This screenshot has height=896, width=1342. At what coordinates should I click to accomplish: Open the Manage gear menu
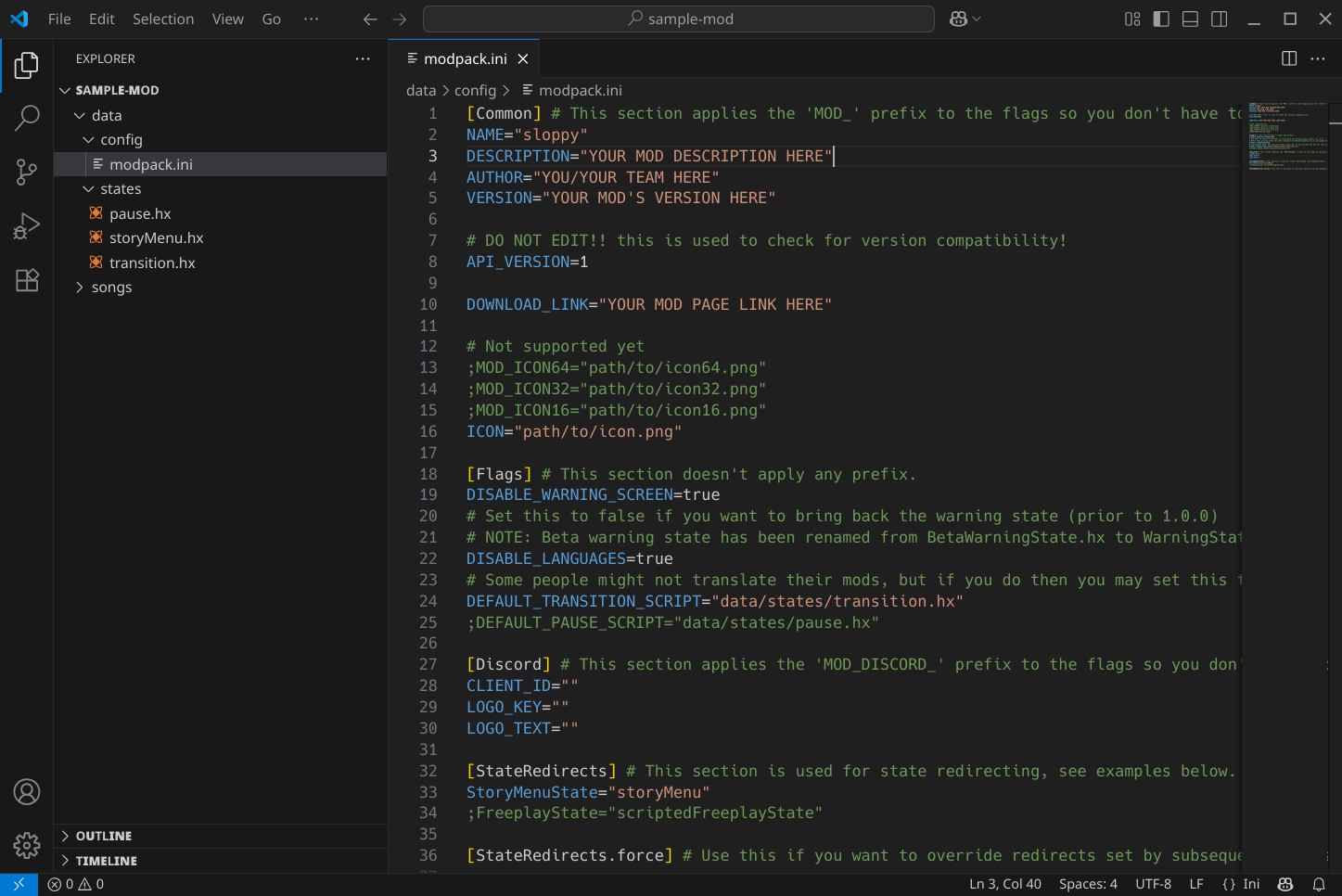[27, 845]
